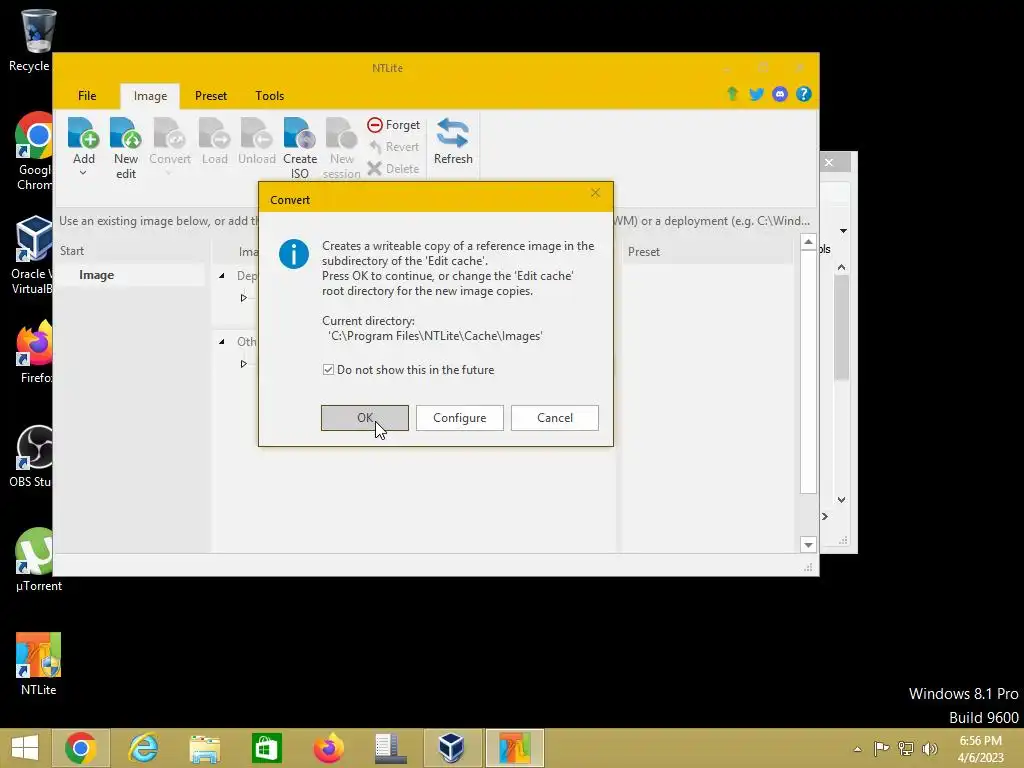Click the Load image icon
Screen dimensions: 1024x768
pyautogui.click(x=214, y=133)
